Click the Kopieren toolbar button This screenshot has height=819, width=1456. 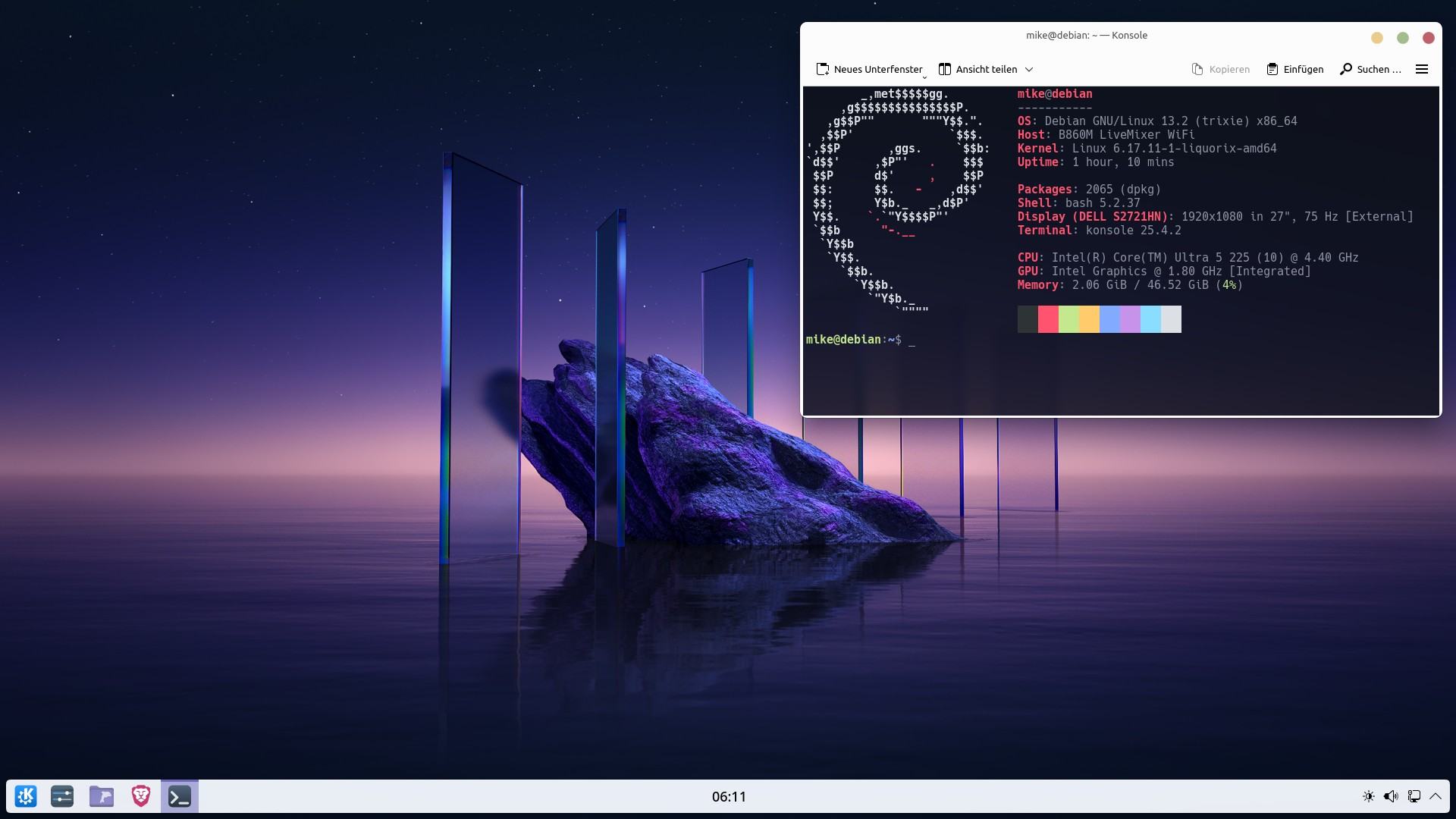(x=1221, y=69)
